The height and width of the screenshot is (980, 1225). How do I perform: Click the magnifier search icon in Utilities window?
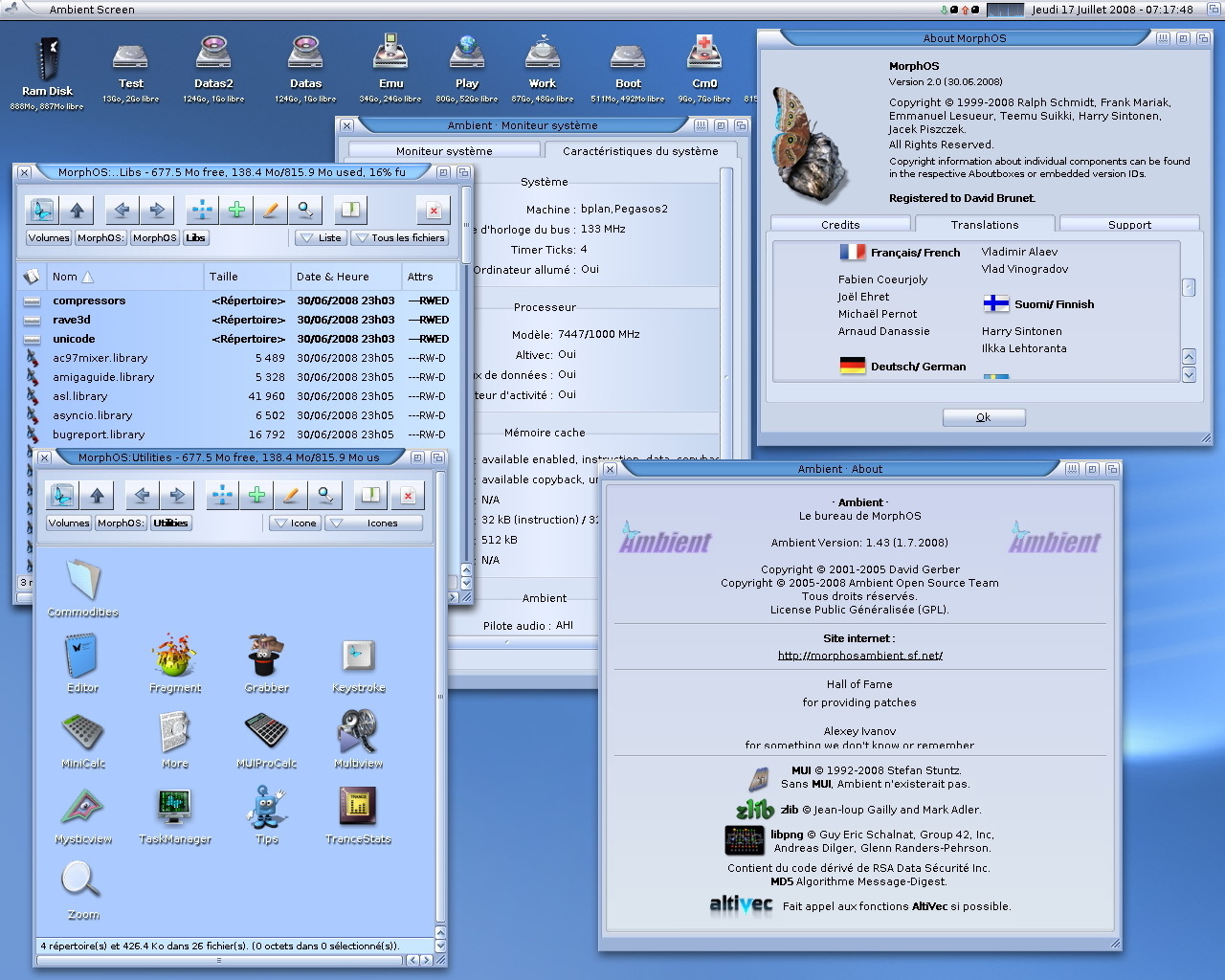click(x=326, y=495)
